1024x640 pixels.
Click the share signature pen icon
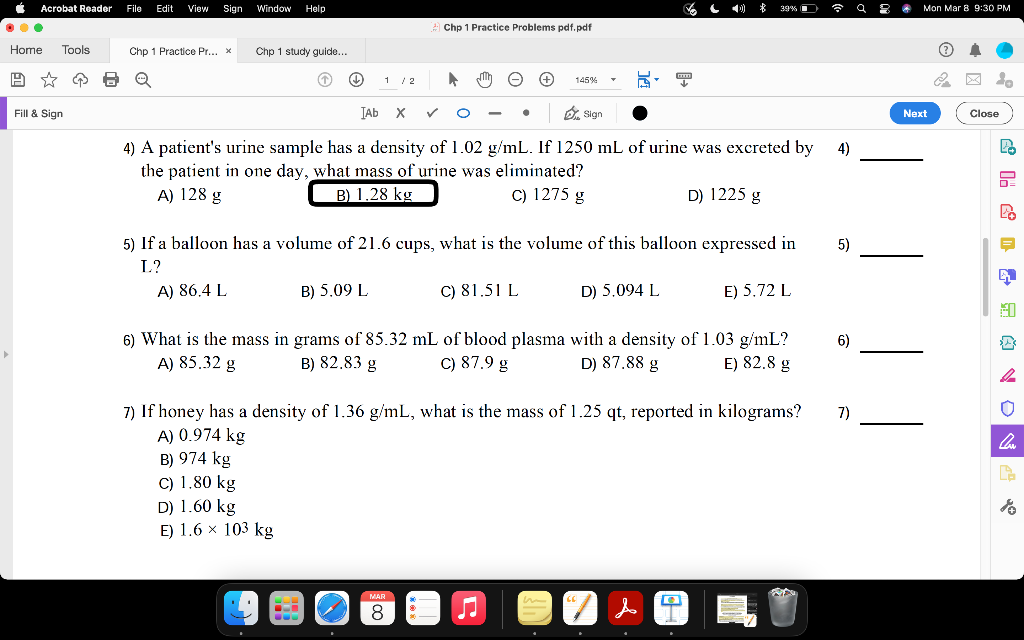click(x=942, y=80)
